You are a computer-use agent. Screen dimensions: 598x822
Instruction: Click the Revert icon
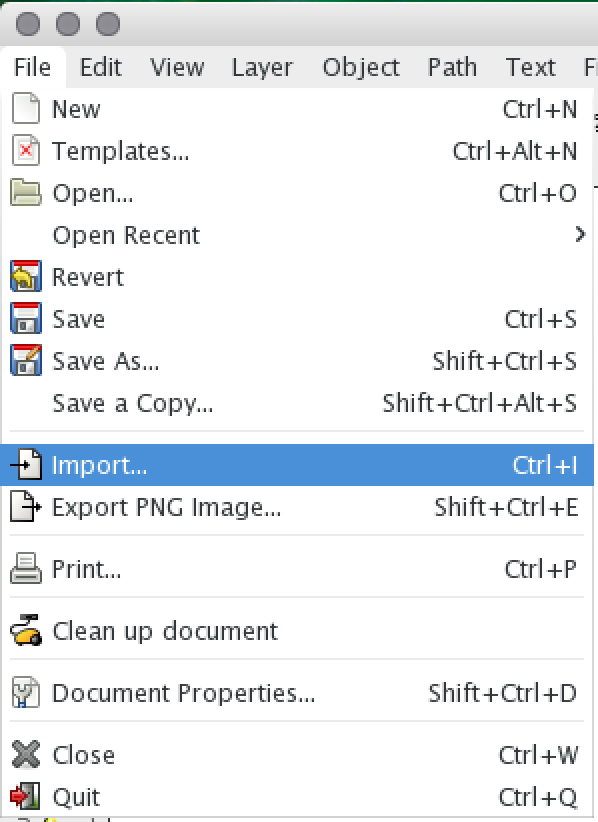(x=26, y=276)
